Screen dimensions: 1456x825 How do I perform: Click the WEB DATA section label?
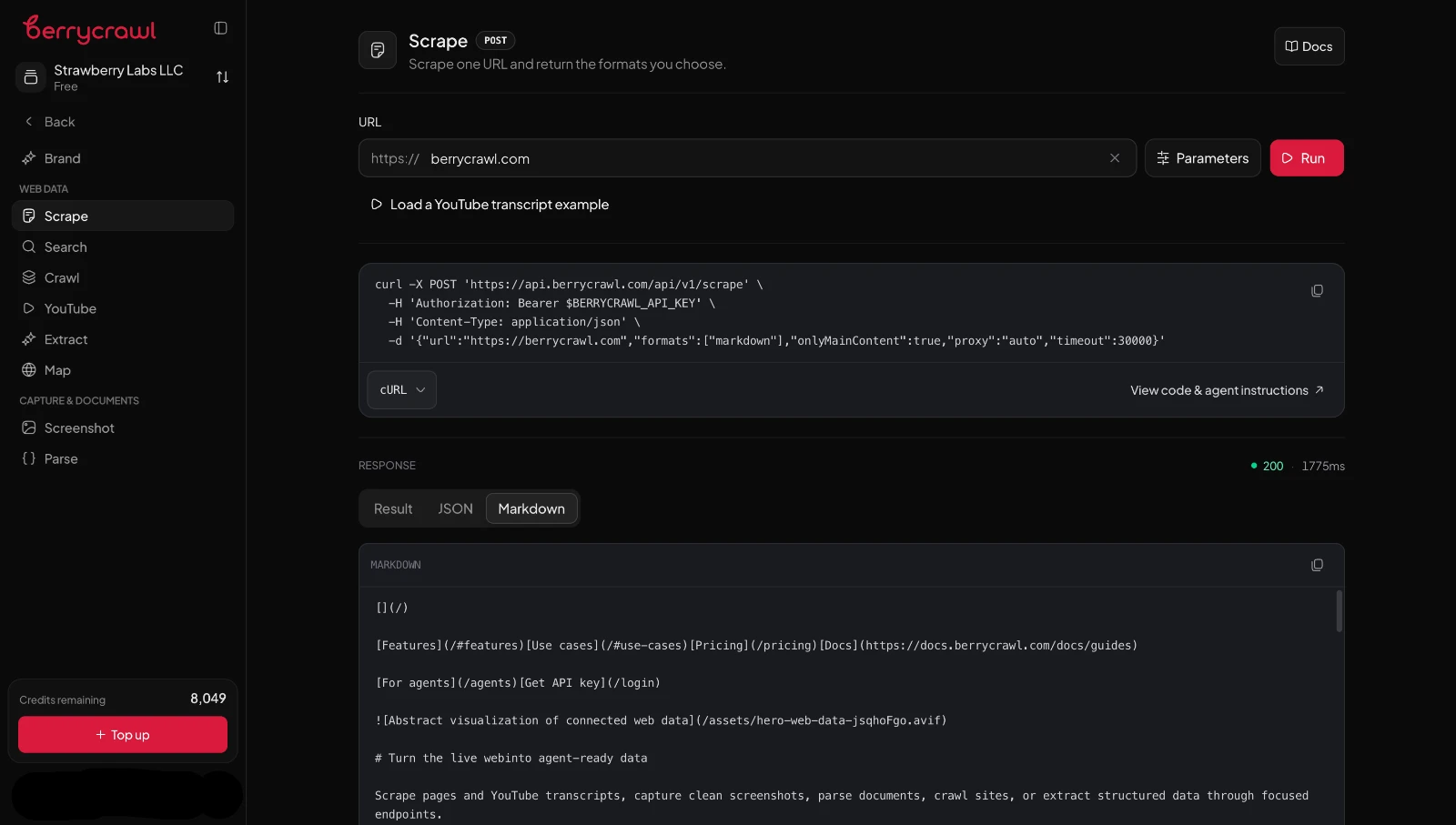click(44, 189)
